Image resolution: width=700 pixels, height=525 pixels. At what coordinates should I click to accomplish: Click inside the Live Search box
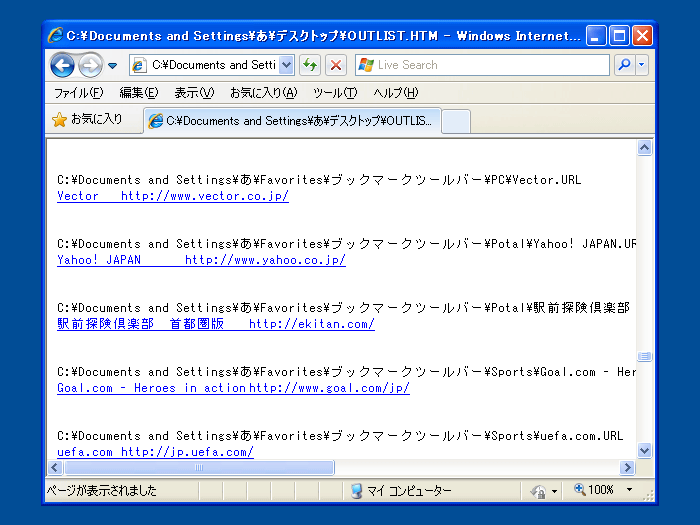[x=482, y=65]
